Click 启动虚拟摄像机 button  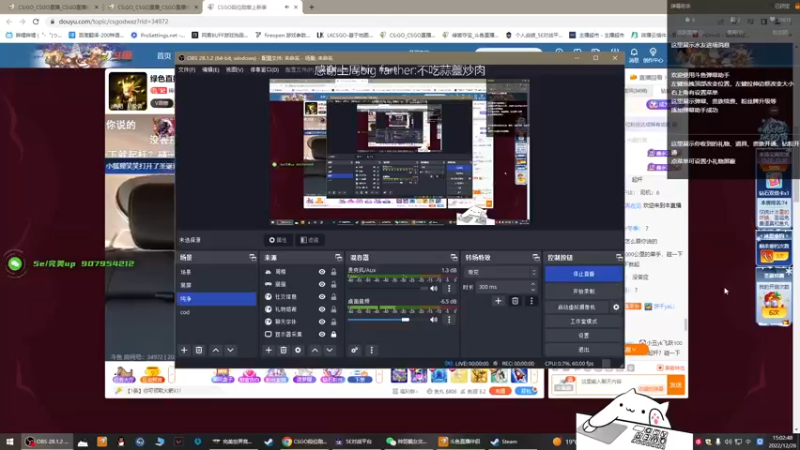point(577,307)
